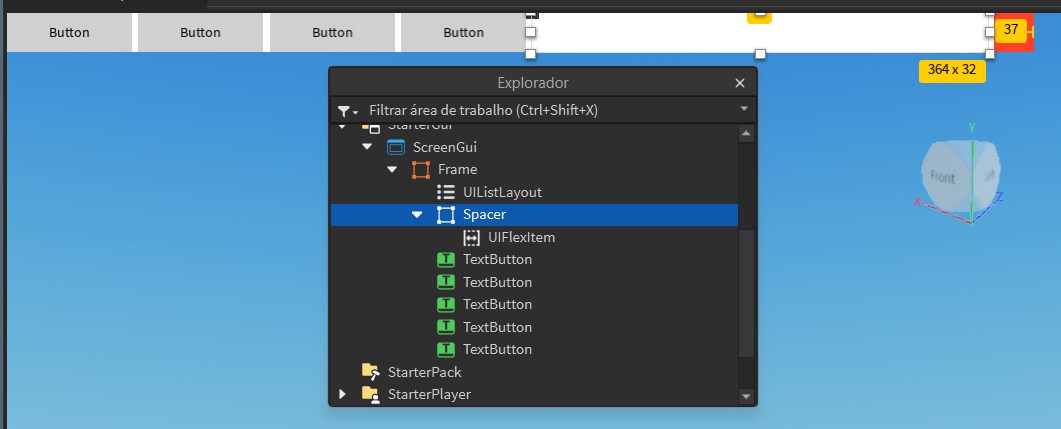The image size is (1061, 429).
Task: Open the filter funnel icon menu
Action: [x=347, y=111]
